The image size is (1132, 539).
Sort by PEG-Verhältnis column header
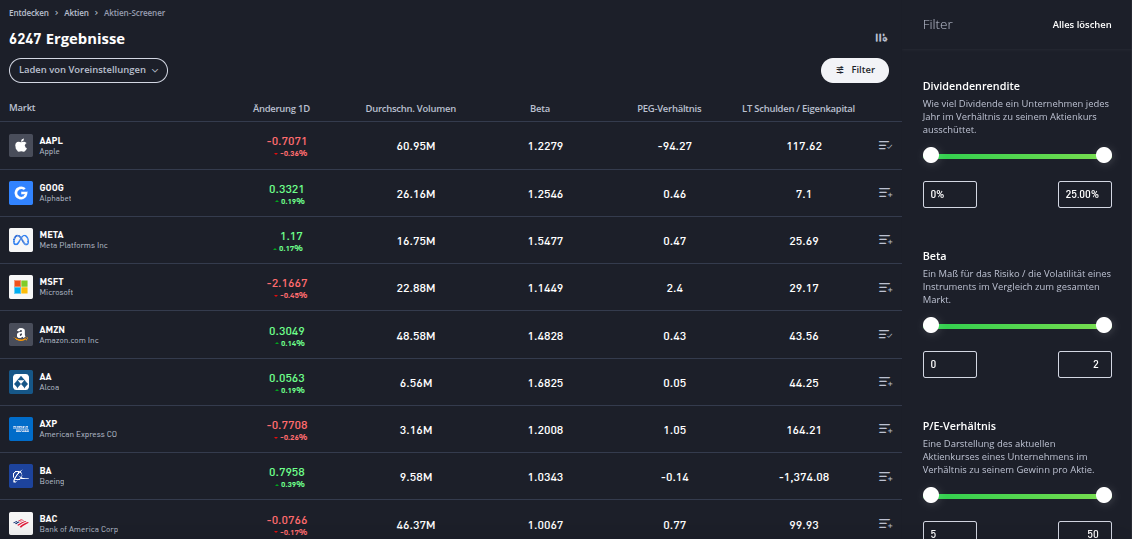[x=669, y=109]
